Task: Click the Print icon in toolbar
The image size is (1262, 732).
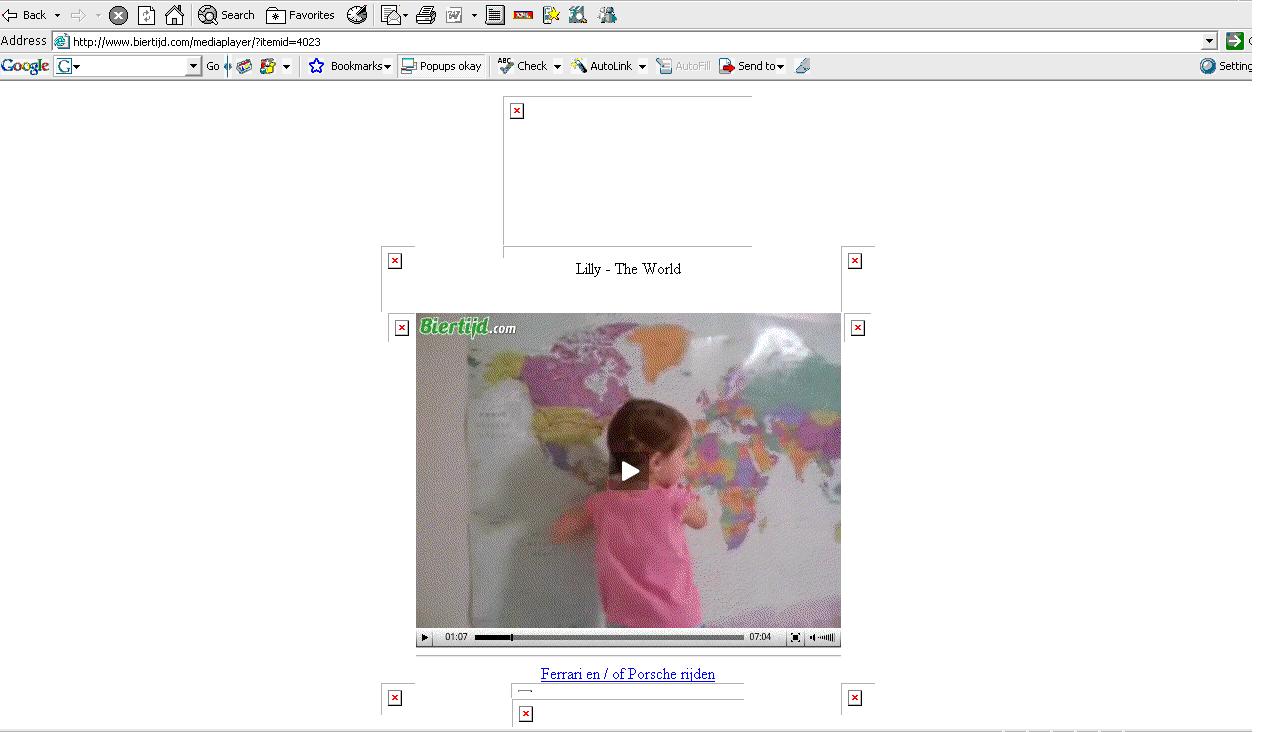Action: (x=426, y=15)
